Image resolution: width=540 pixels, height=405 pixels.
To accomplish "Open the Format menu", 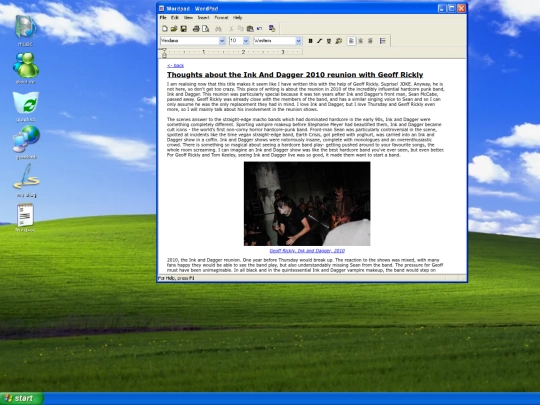I will pos(221,18).
